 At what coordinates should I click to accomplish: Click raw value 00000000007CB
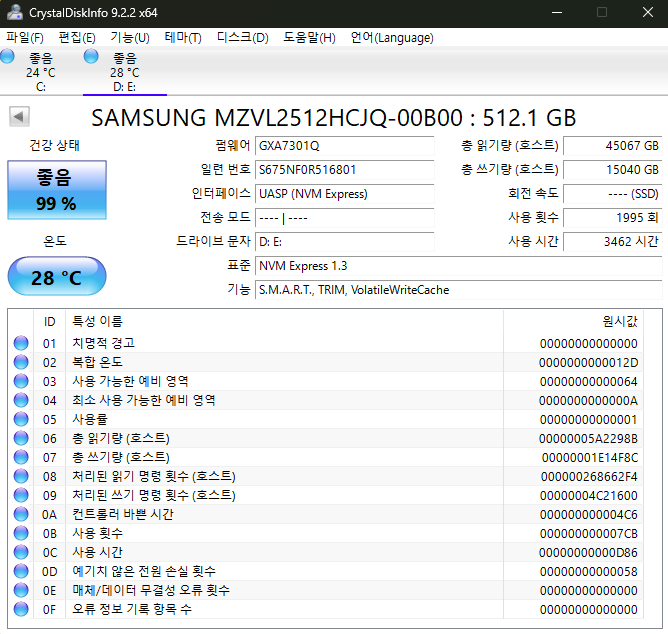click(x=589, y=533)
